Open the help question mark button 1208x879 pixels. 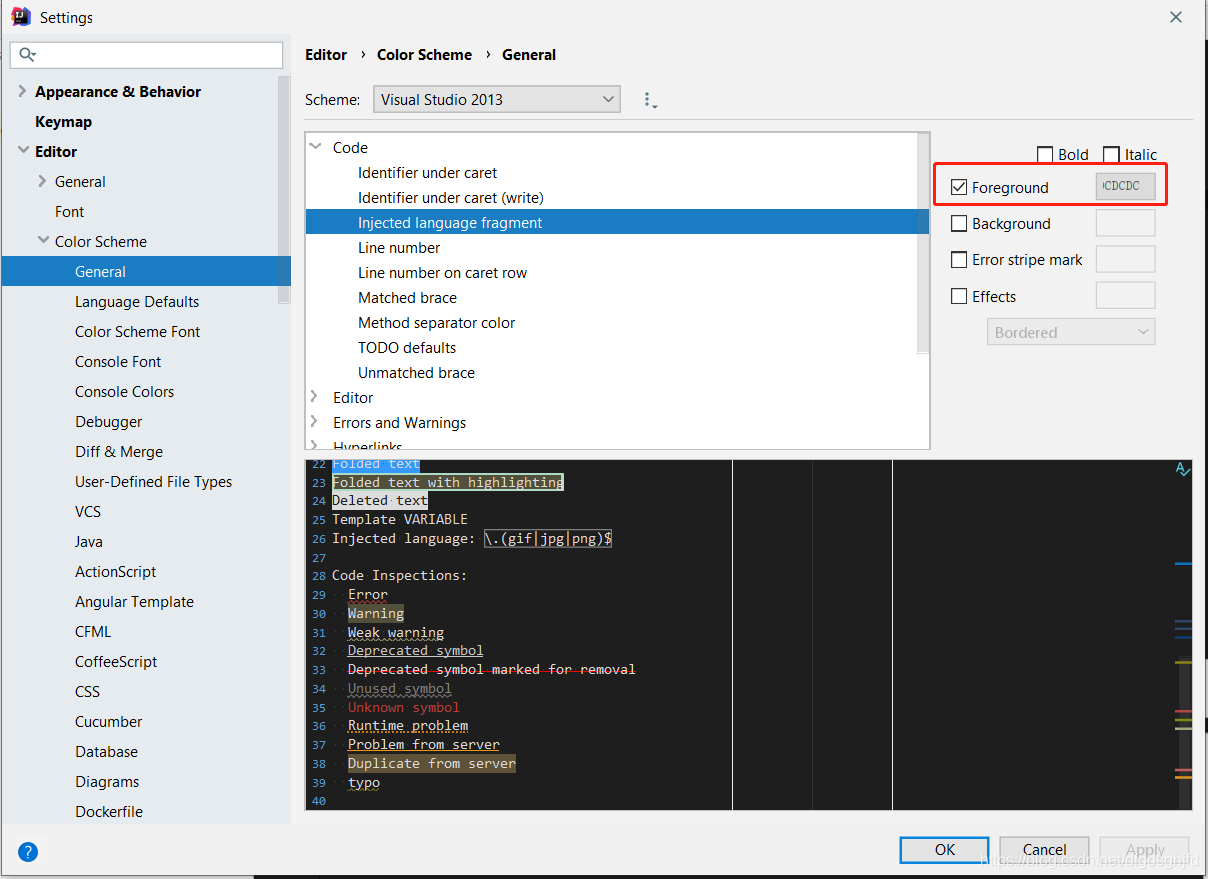(x=28, y=852)
